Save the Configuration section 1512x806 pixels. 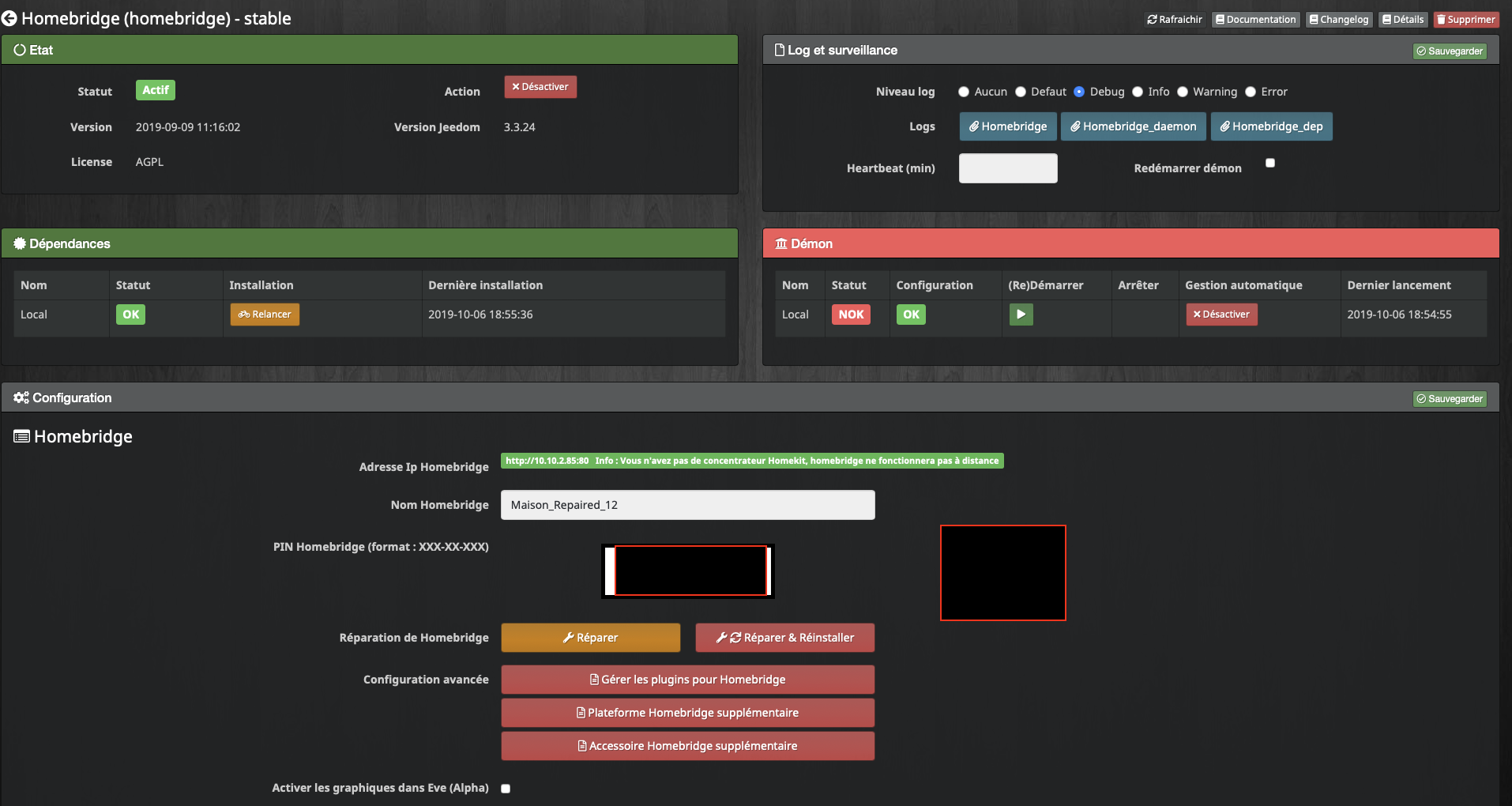tap(1450, 399)
